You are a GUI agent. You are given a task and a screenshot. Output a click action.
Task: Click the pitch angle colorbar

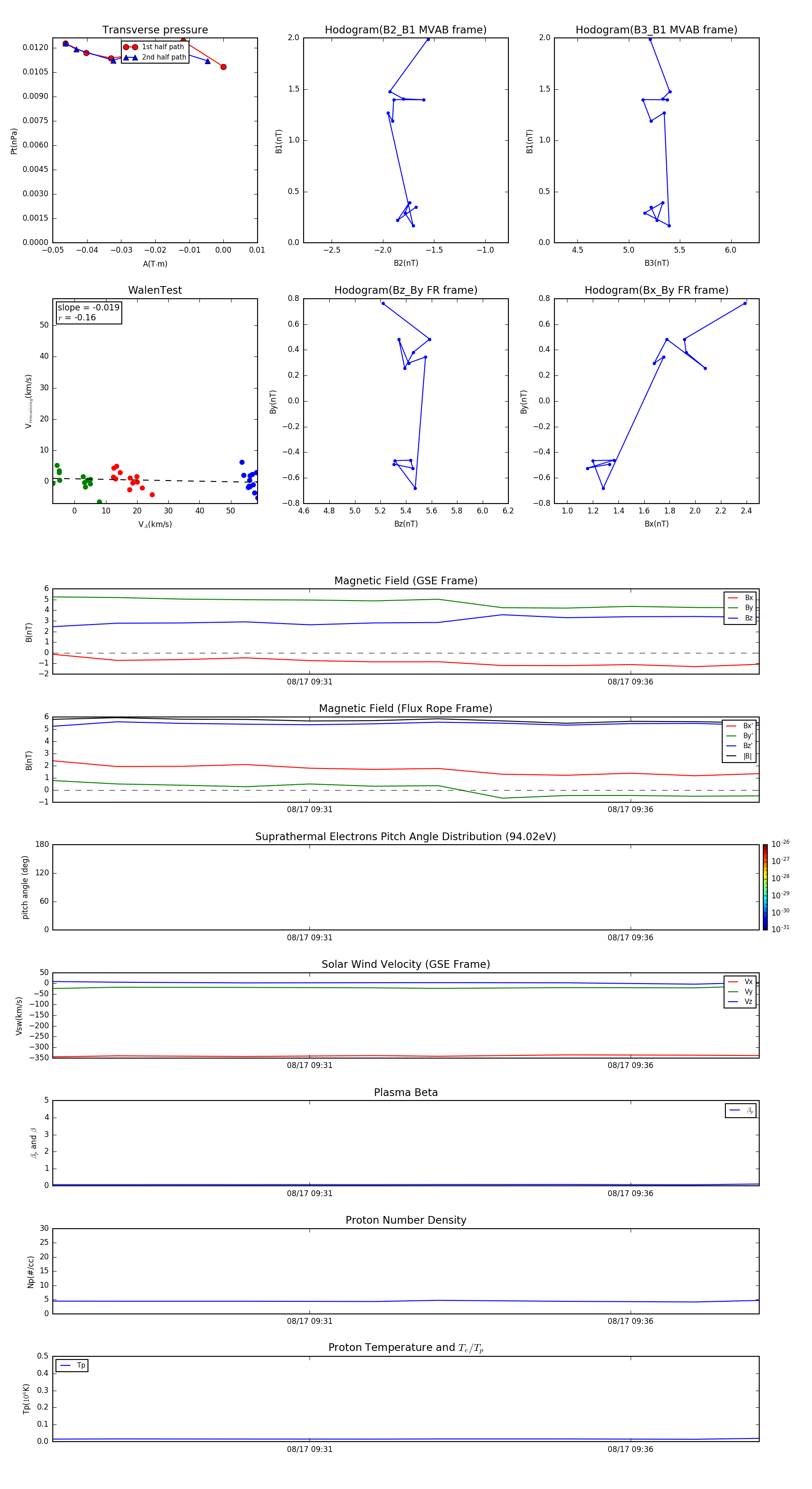[x=765, y=887]
